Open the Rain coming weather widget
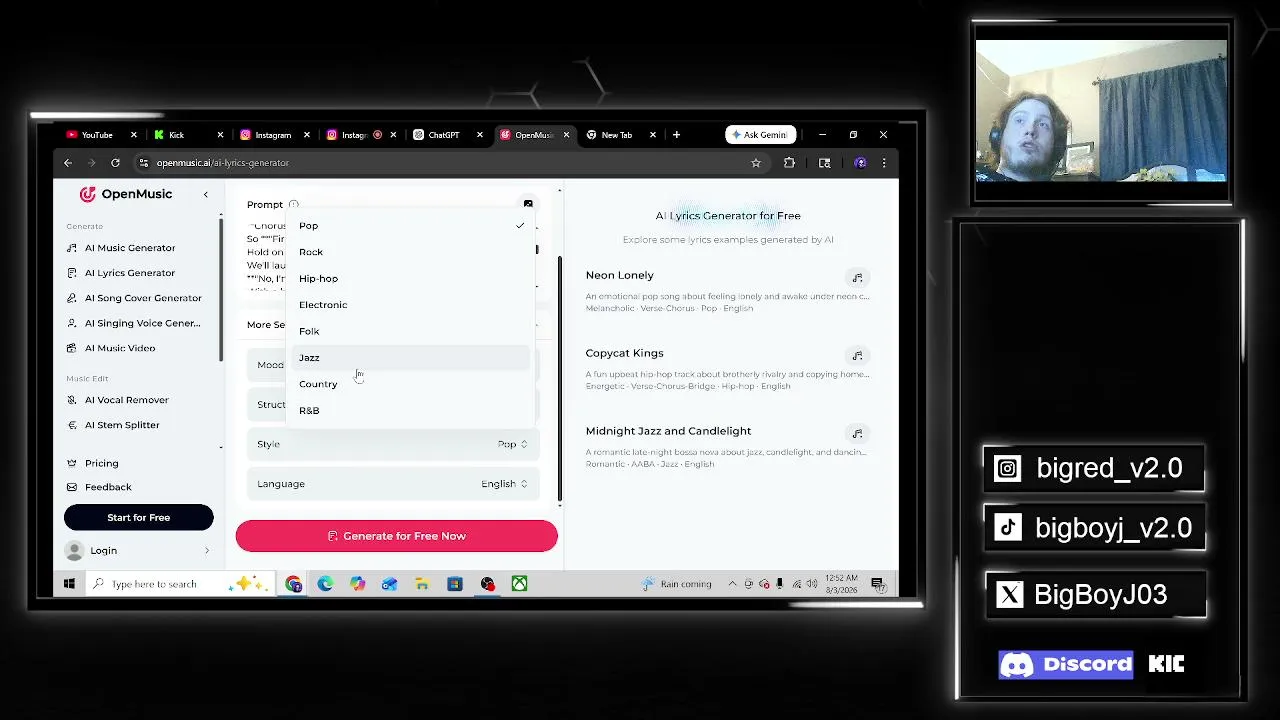Screen dimensions: 1280x720 coord(677,584)
